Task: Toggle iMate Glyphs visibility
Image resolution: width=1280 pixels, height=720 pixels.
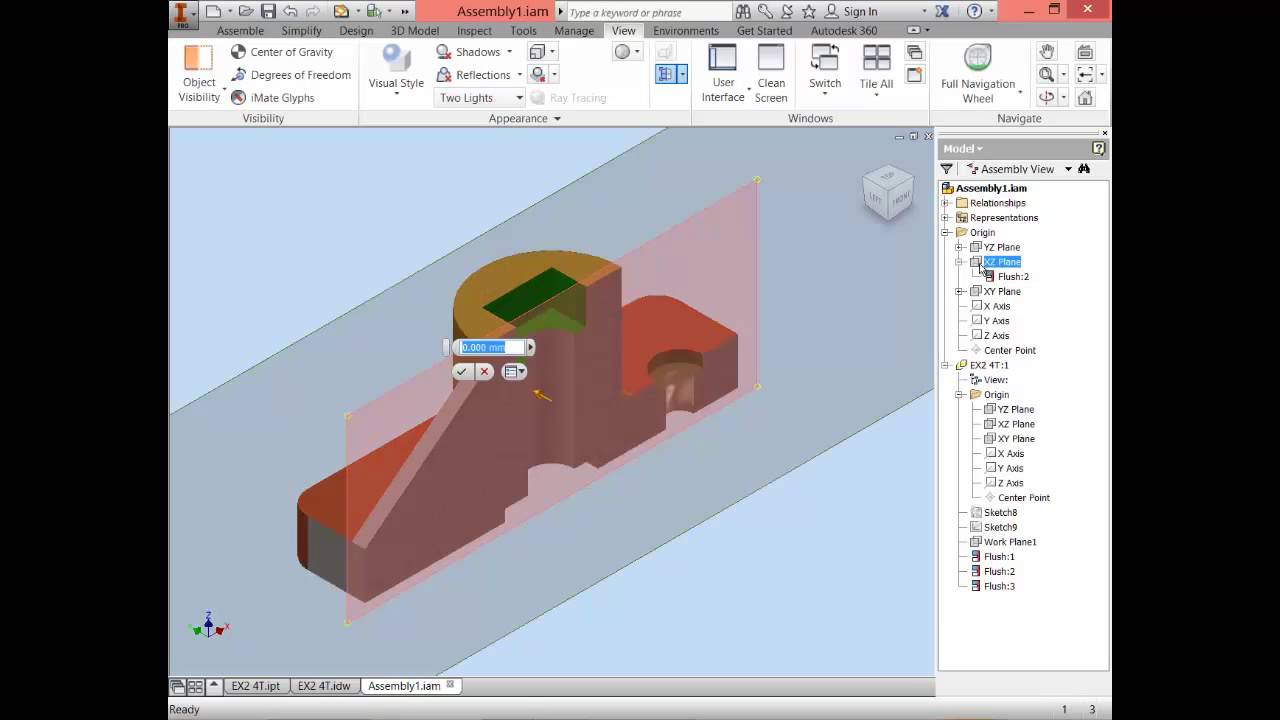Action: [272, 98]
